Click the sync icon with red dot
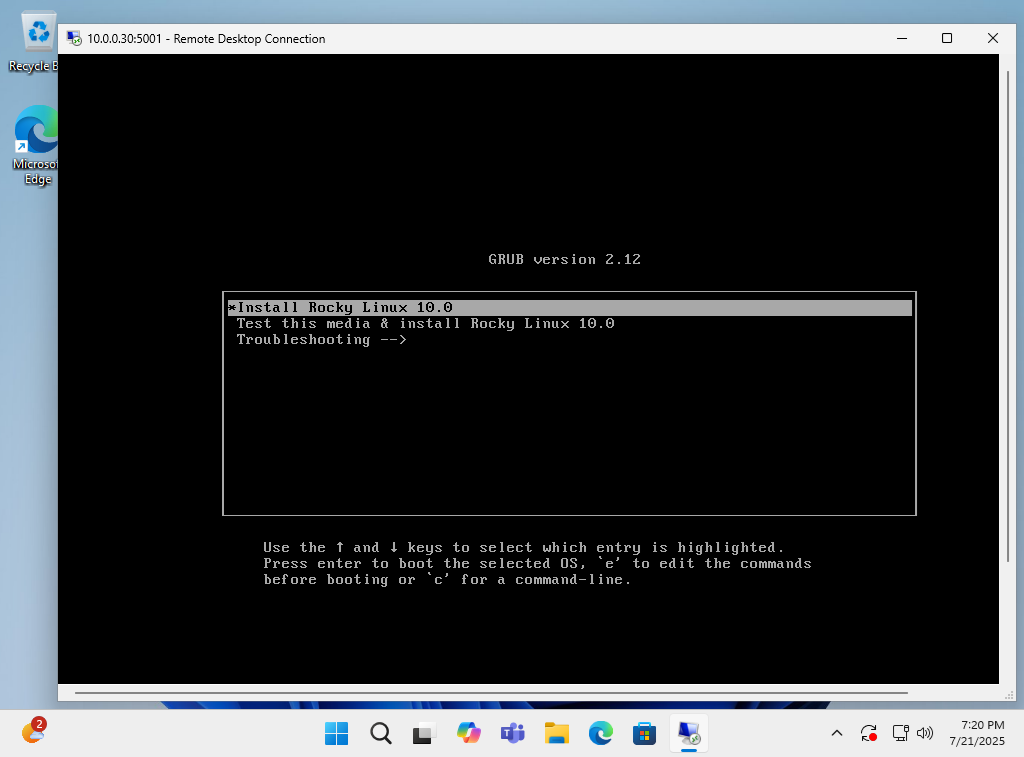The width and height of the screenshot is (1024, 757). coord(869,733)
